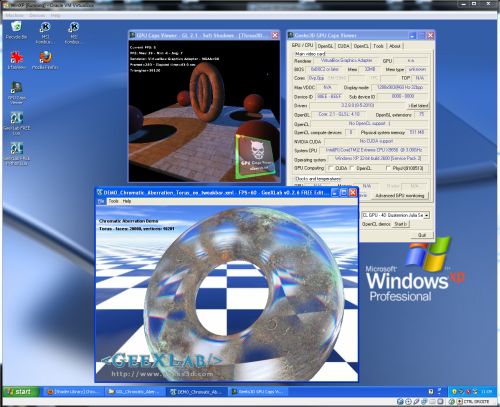This screenshot has width=500, height=407.
Task: Close the GeeXLab demo window
Action: click(352, 192)
